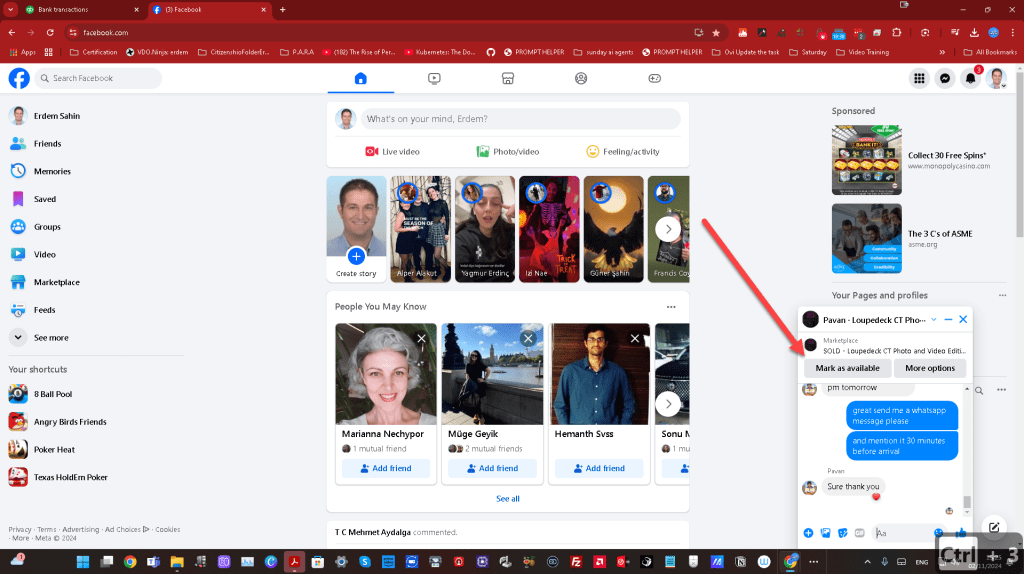Dismiss Müge Geyik suggestion

point(528,338)
